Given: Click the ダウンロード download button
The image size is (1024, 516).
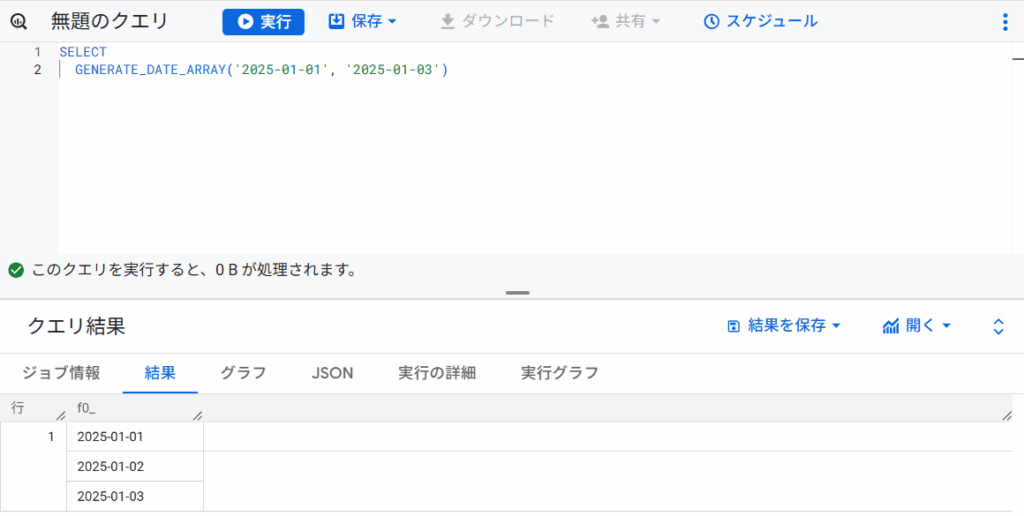Looking at the screenshot, I should 497,22.
